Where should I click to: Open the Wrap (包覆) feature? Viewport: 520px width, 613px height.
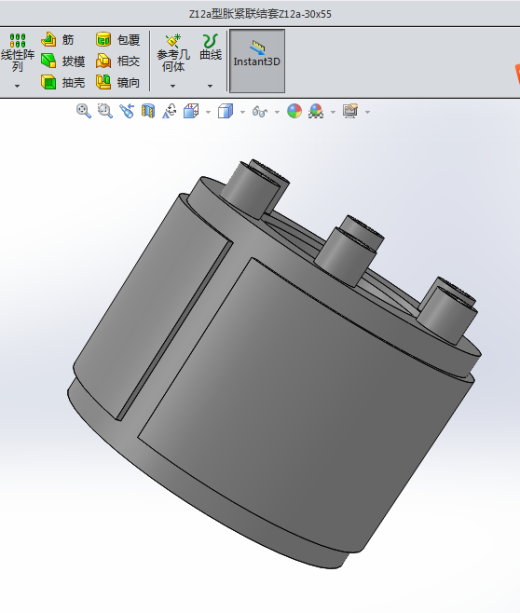118,39
